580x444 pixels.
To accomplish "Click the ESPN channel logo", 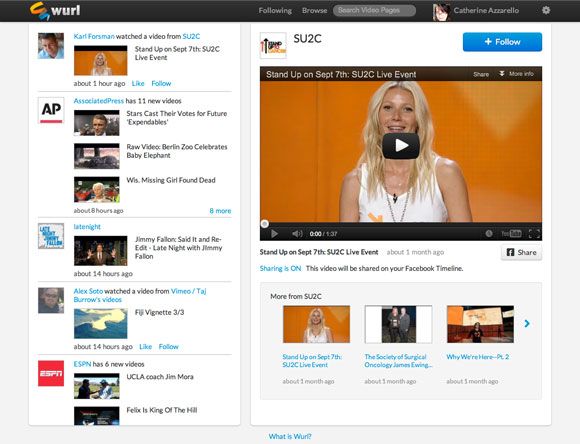I will tap(51, 373).
